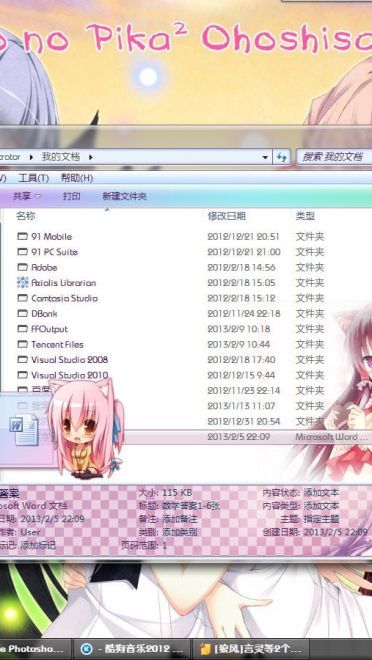
Task: Expand the arrow before 我的文档 breadcrumb
Action: [x=31, y=157]
